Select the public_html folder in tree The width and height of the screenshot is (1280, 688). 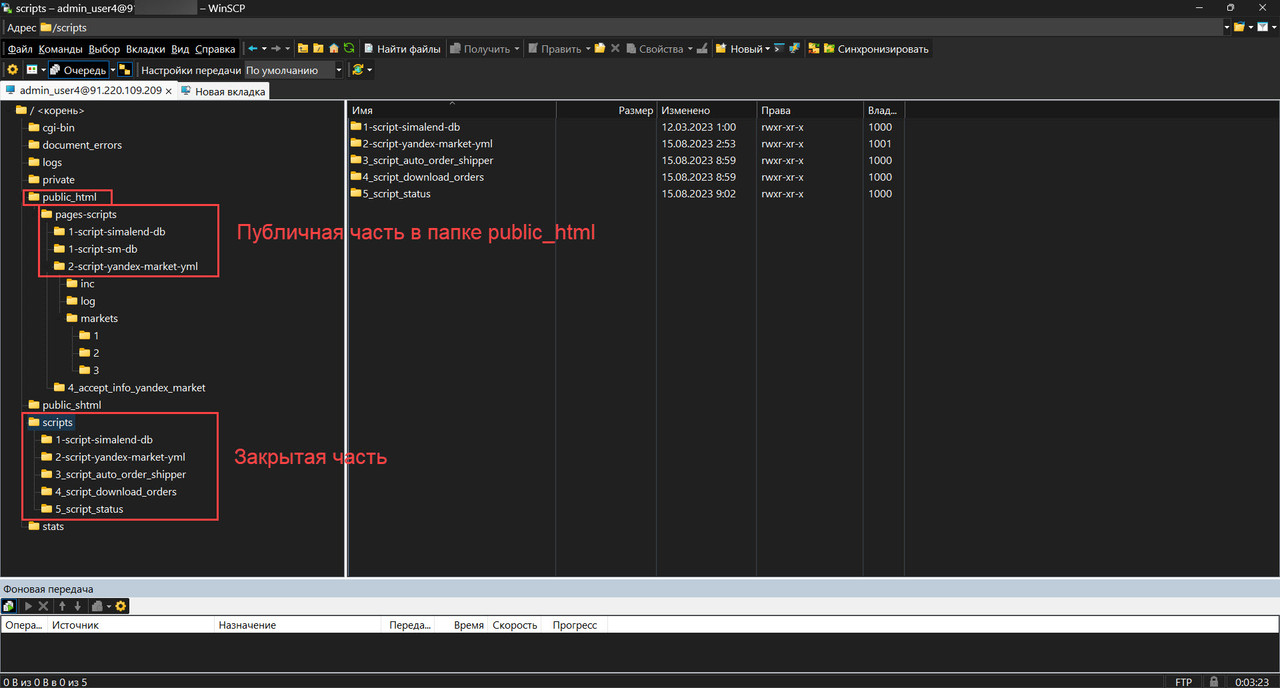69,197
